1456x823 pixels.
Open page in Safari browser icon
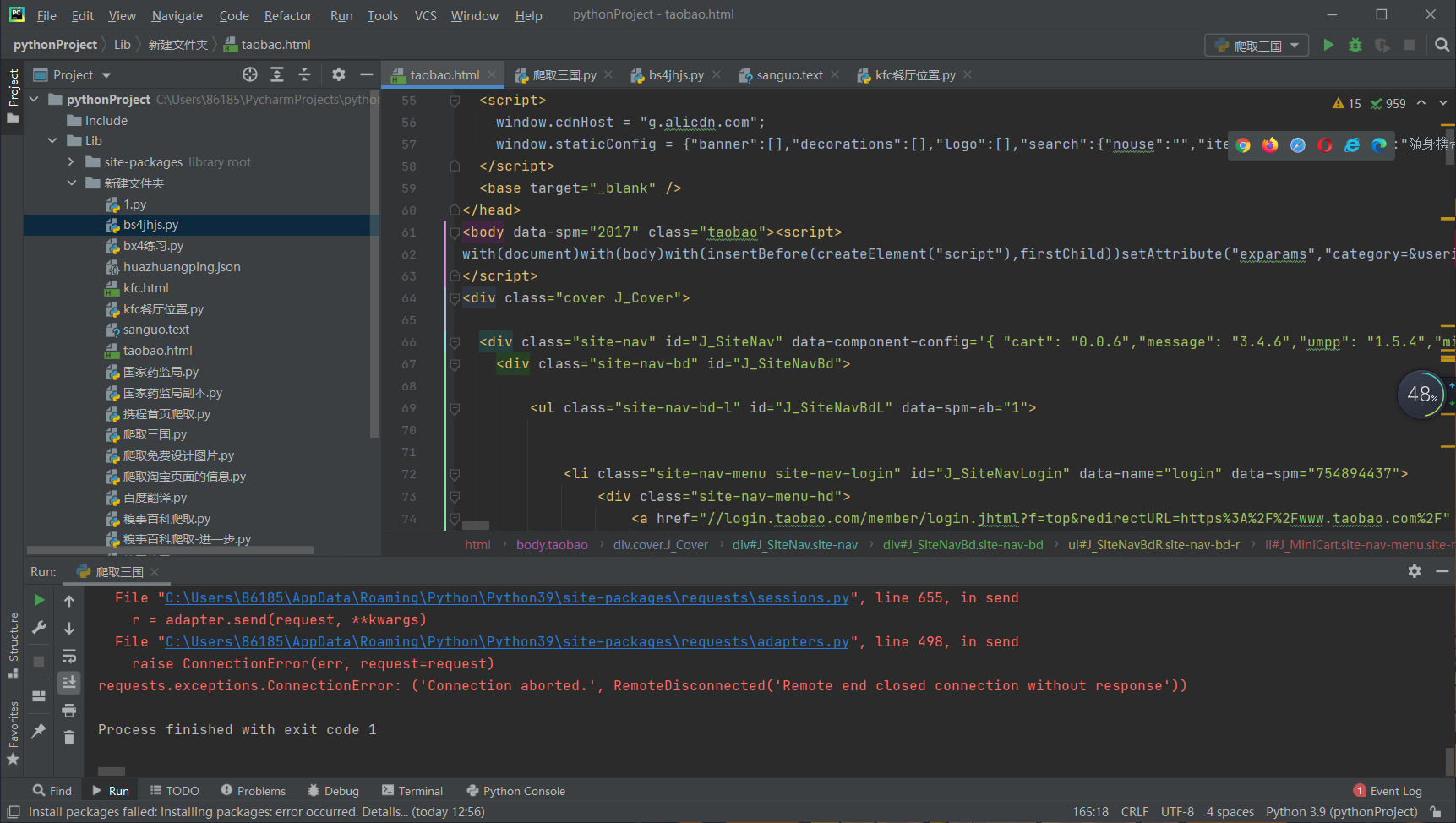[x=1298, y=145]
